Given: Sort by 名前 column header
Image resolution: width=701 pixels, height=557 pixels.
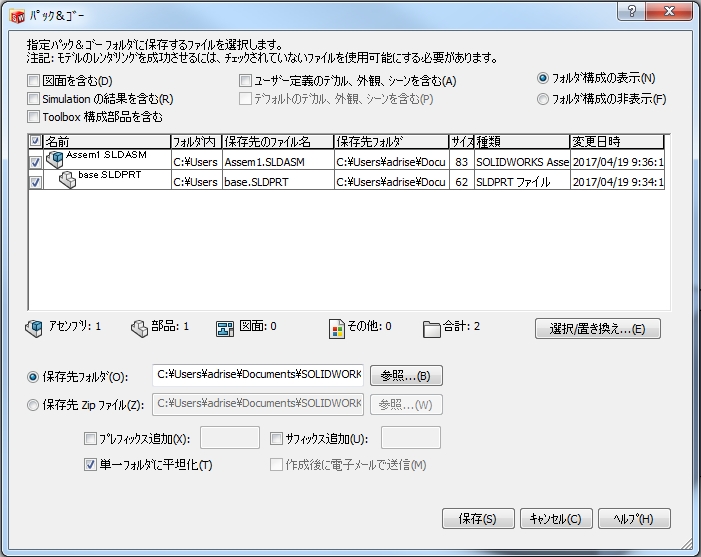Looking at the screenshot, I should coord(105,142).
